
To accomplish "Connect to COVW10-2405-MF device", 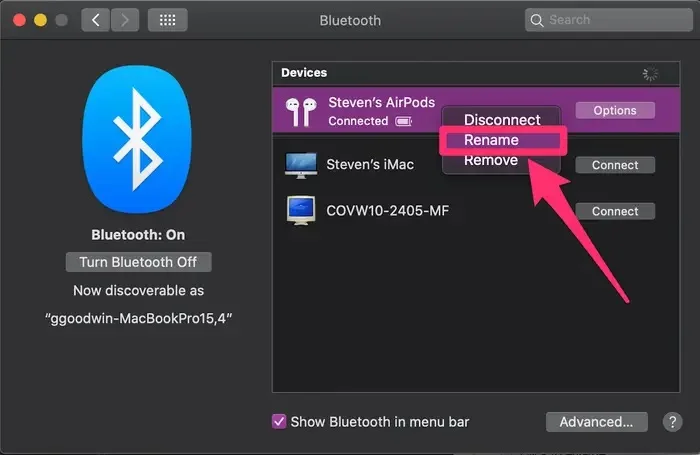I will (x=615, y=211).
